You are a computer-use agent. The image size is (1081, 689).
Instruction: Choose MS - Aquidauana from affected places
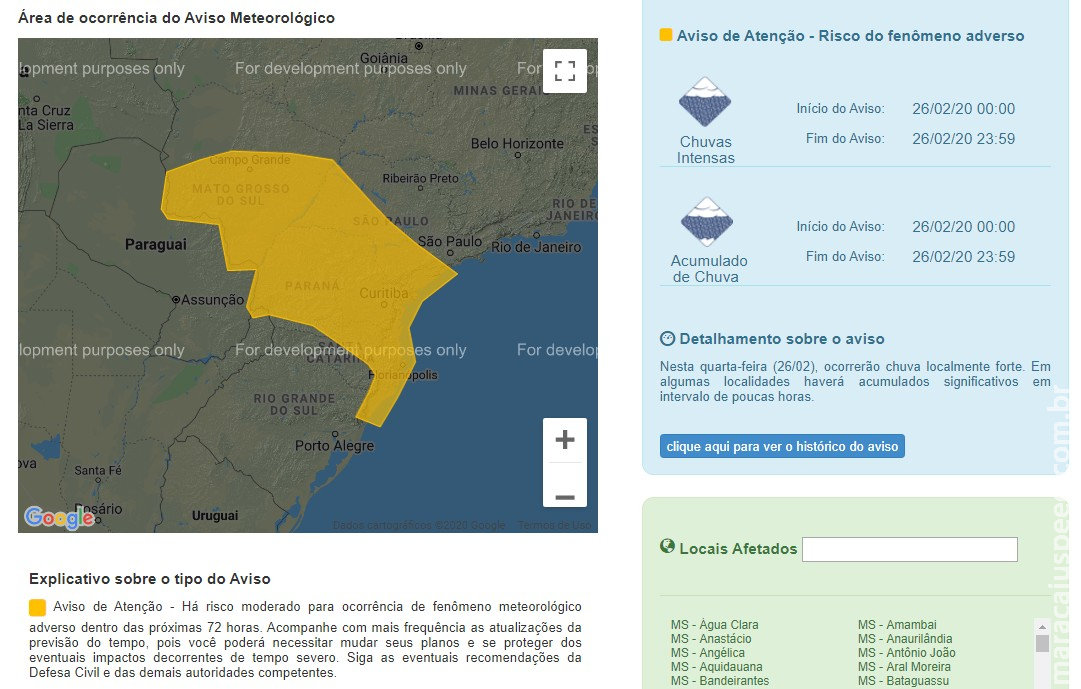716,667
